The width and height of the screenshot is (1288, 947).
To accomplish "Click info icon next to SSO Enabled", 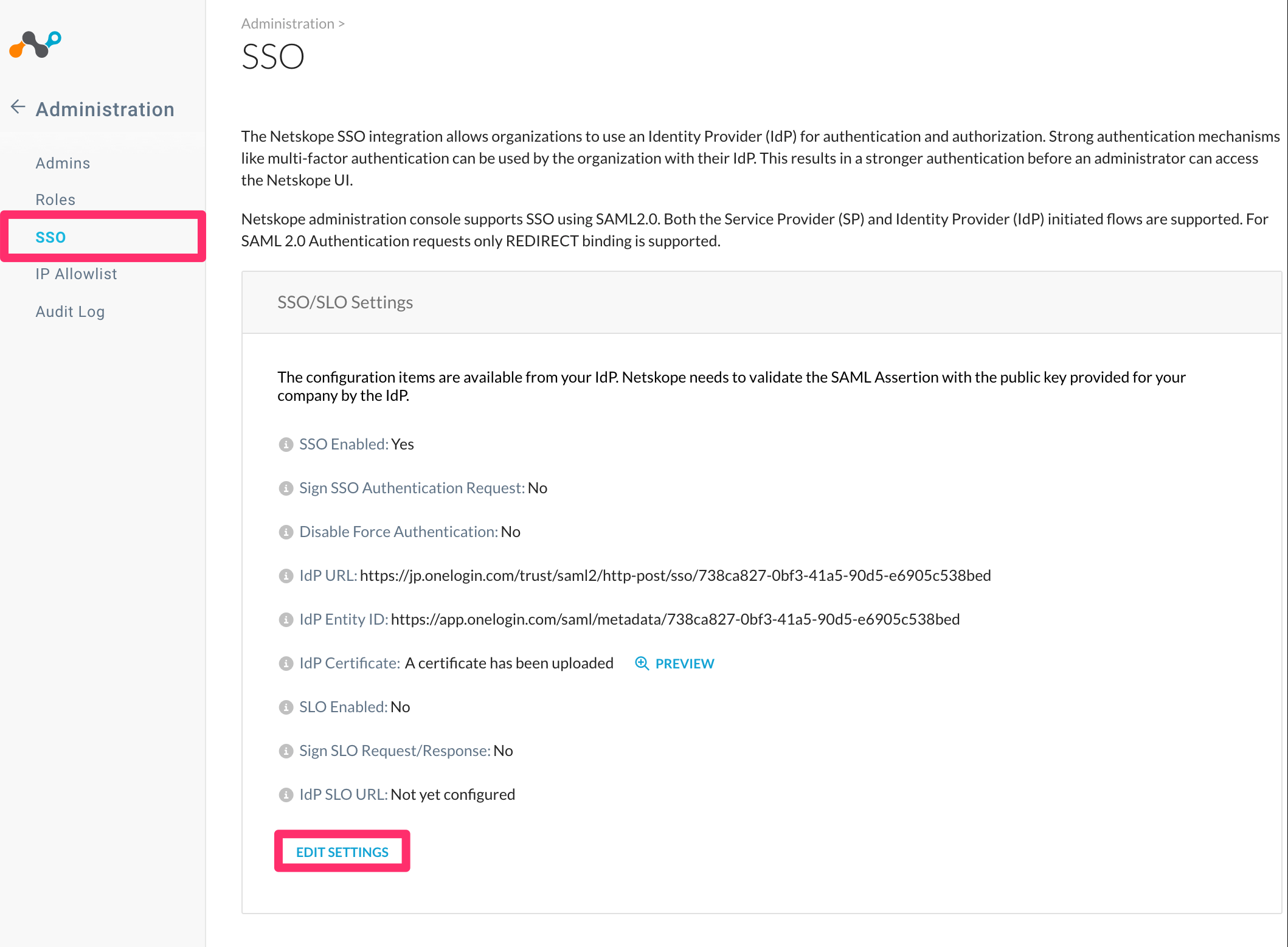I will (x=286, y=445).
